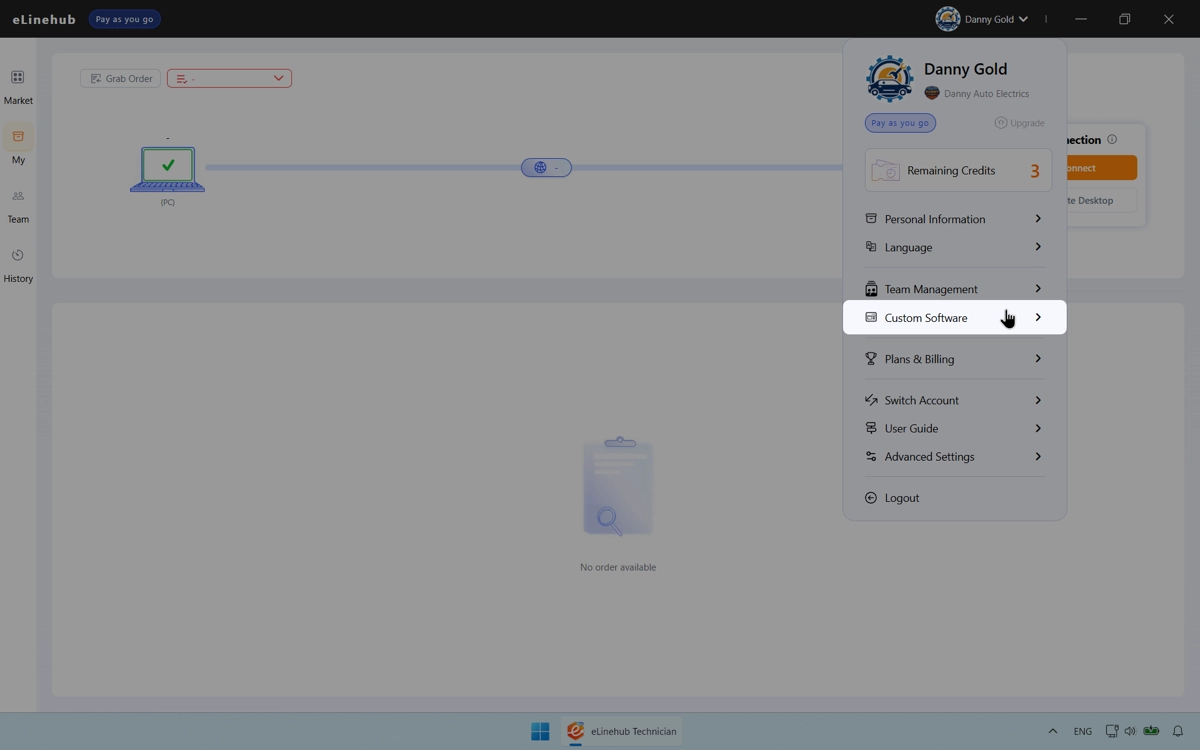This screenshot has width=1200, height=750.
Task: Expand the Switch Account chevron
Action: pos(1038,400)
